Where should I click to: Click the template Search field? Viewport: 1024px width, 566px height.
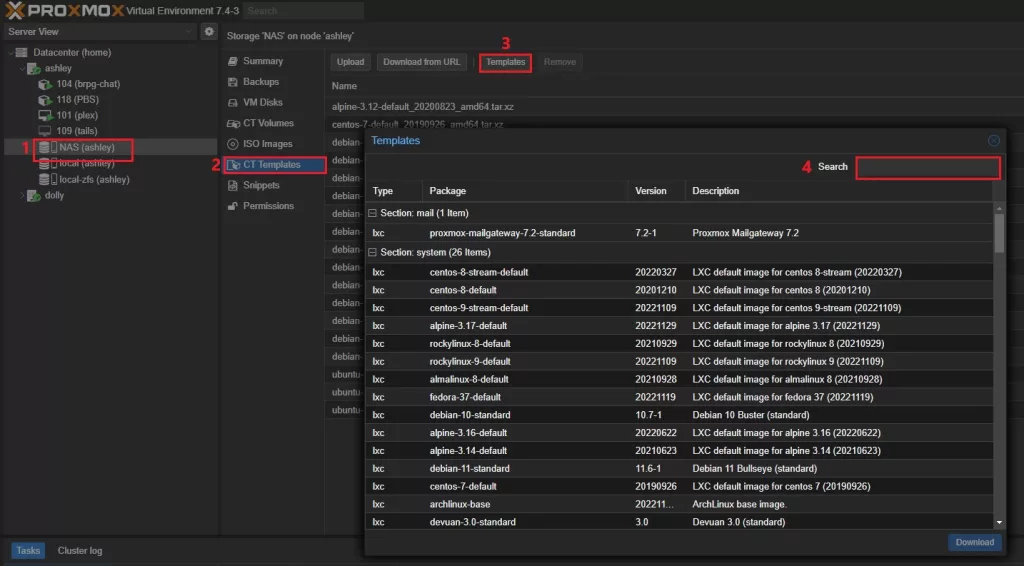coord(927,167)
